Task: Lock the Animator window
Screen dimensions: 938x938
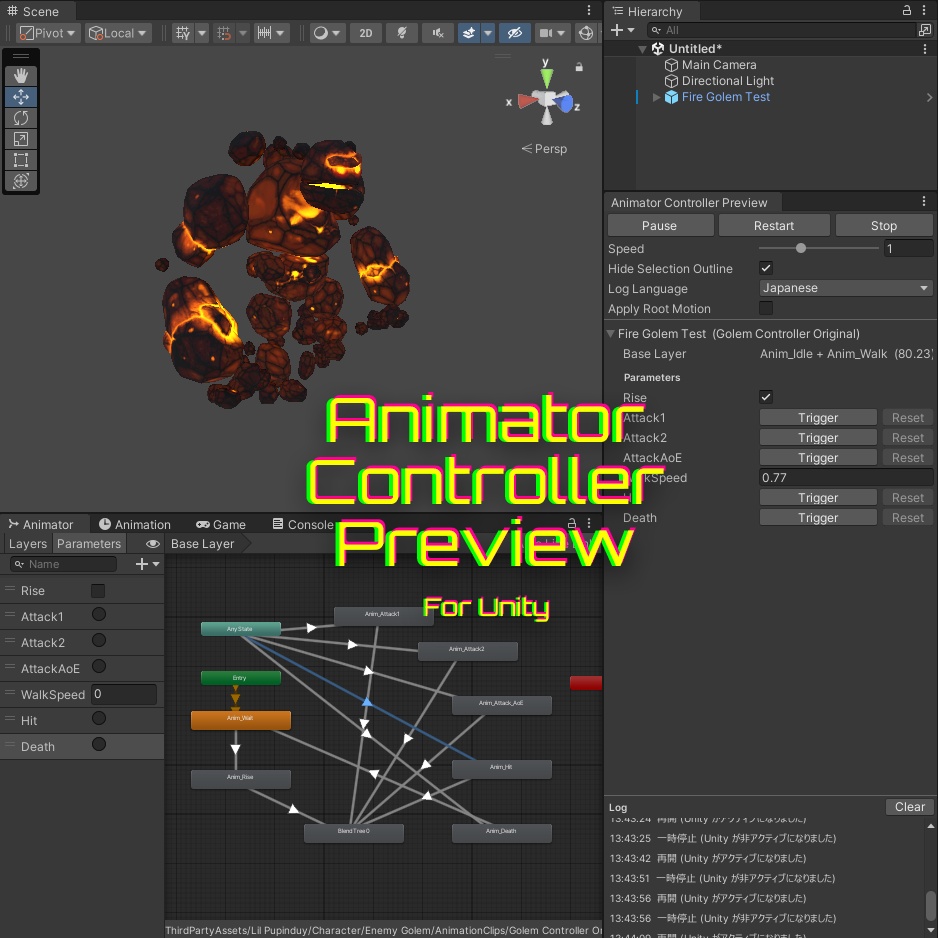Action: click(572, 523)
